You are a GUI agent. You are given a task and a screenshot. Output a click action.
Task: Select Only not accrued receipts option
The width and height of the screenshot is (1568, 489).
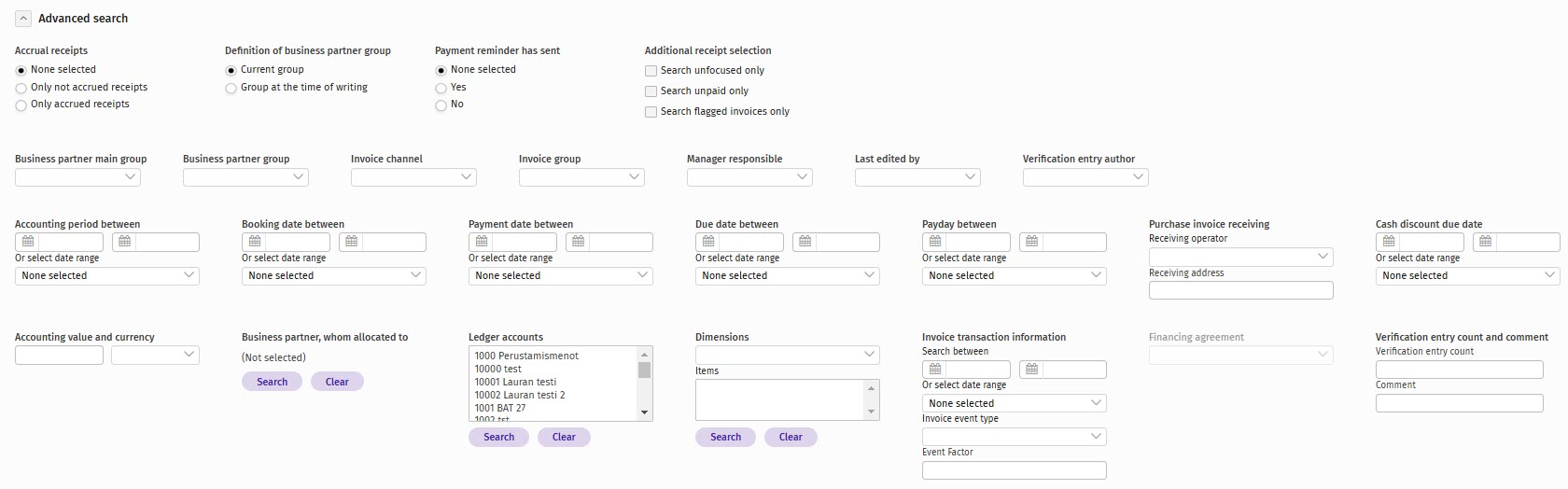(x=21, y=88)
